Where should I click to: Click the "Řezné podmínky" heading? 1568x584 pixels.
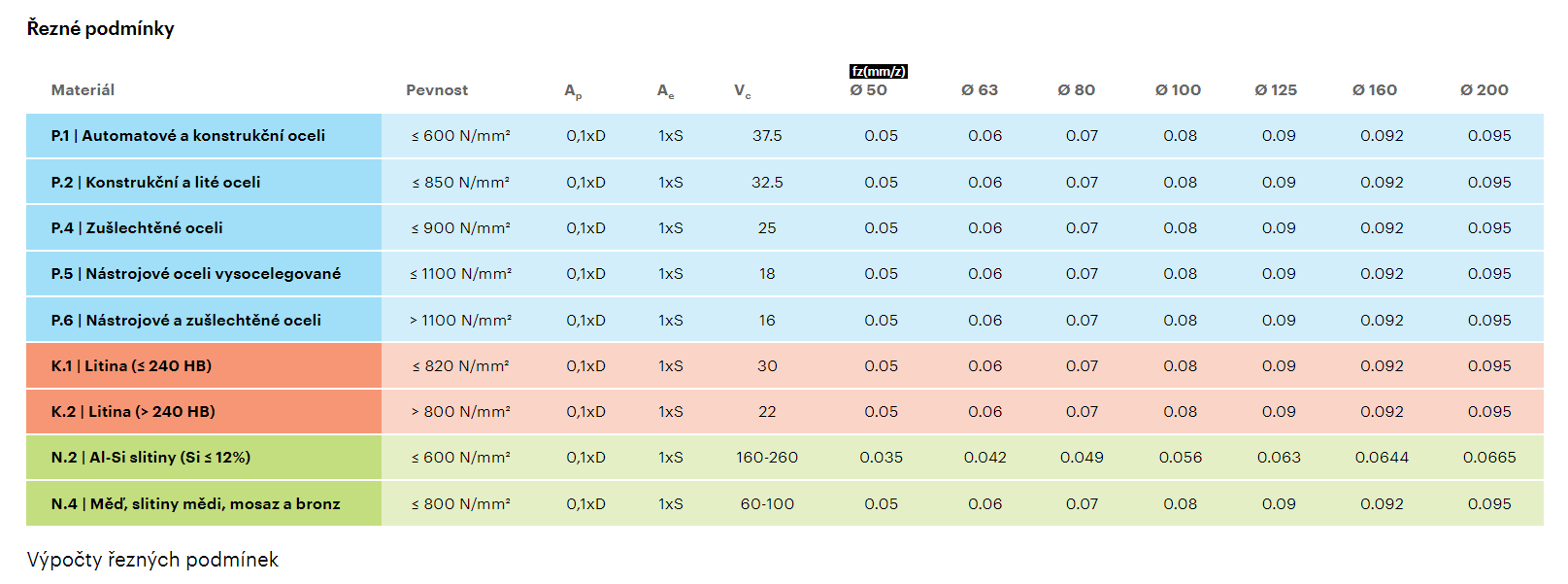[x=100, y=29]
